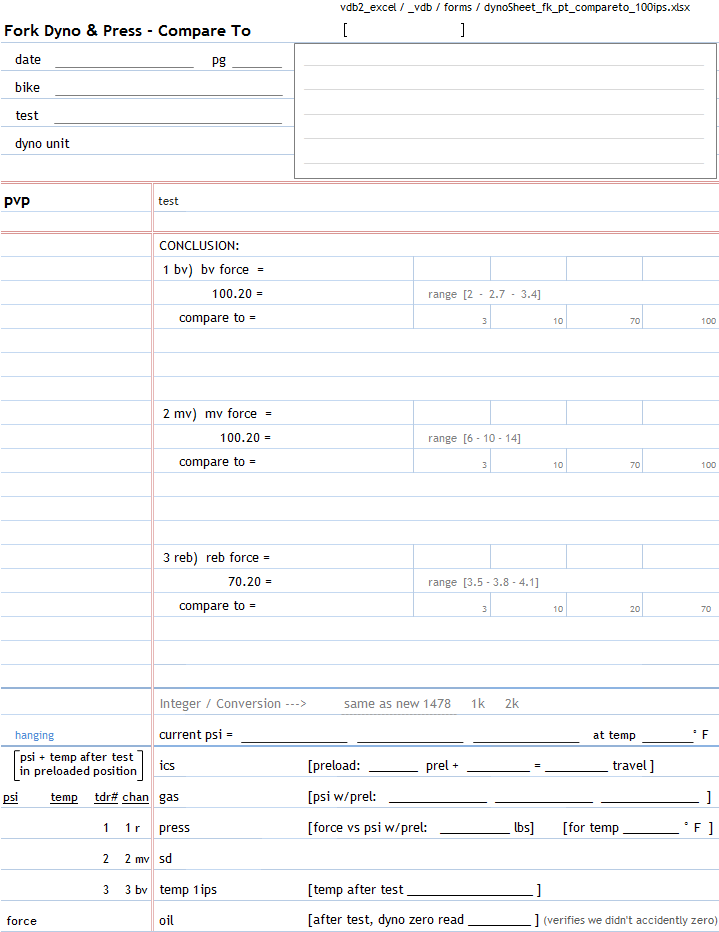
Task: Select the '2 mv) mv force =' cell
Action: [217, 414]
